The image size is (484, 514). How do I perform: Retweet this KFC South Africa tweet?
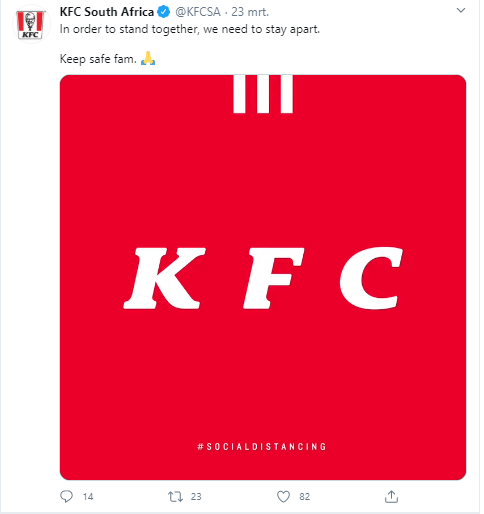pos(175,497)
